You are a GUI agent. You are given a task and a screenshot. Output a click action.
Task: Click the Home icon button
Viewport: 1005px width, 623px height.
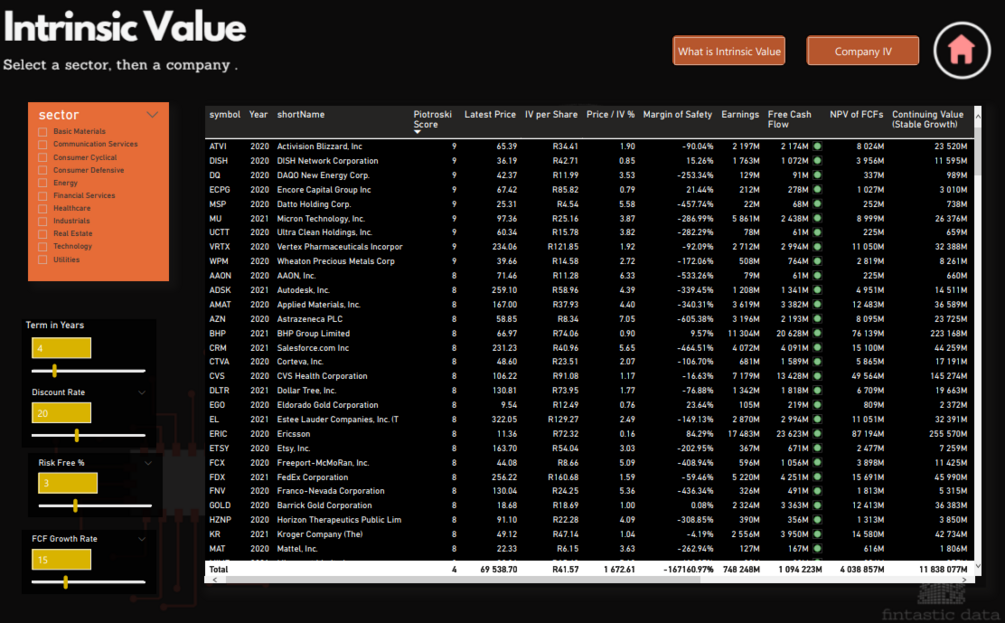(x=961, y=50)
